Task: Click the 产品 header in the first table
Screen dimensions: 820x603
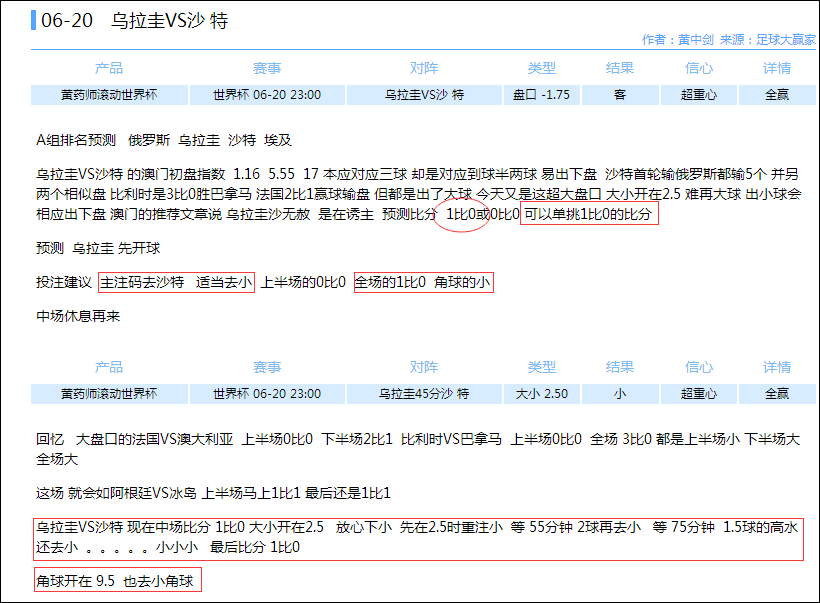Action: click(x=109, y=68)
